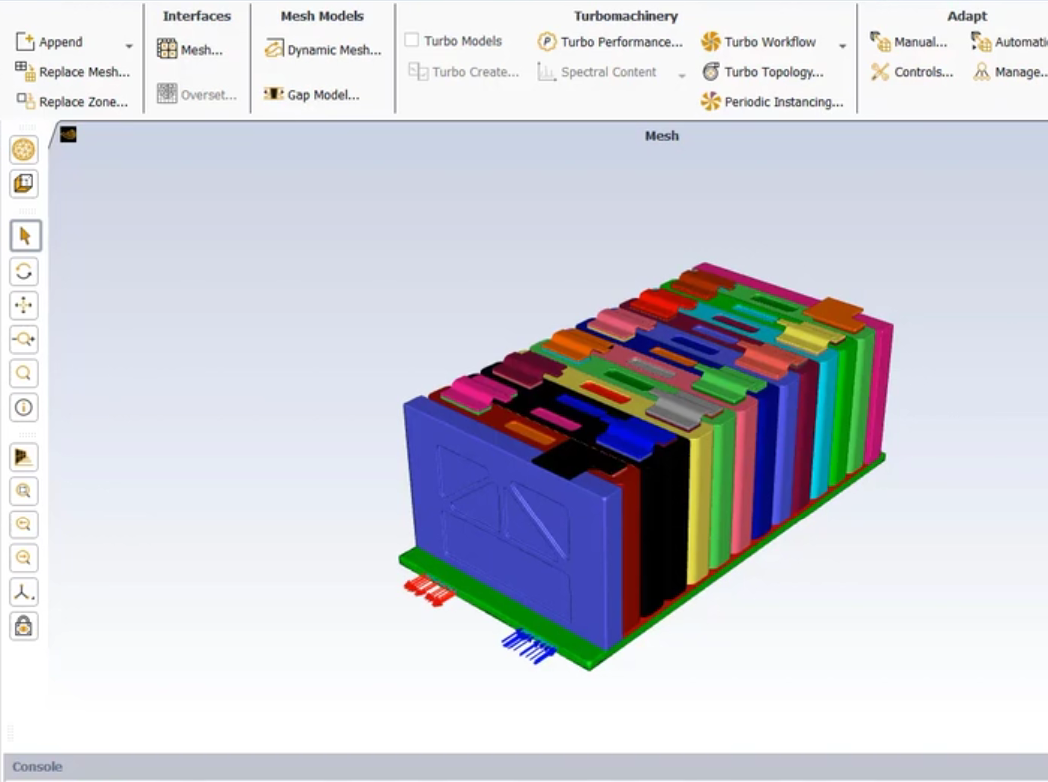
Task: Select the rotate view tool
Action: click(x=24, y=271)
